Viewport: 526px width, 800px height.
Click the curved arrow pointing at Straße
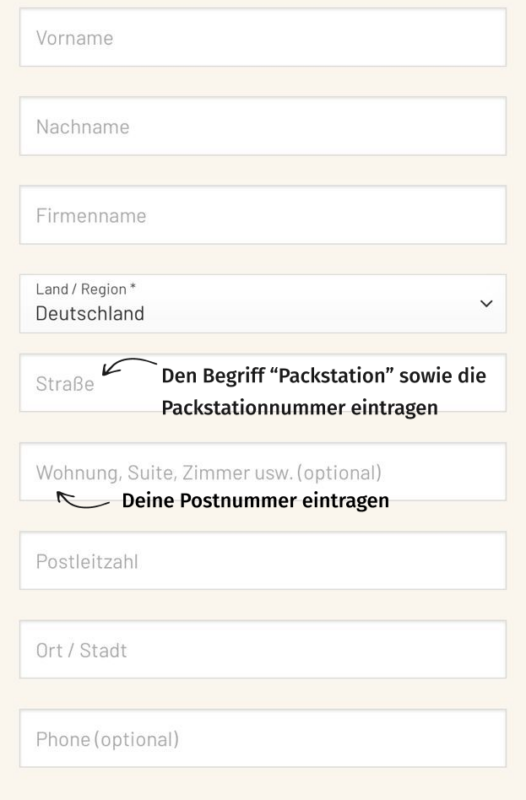[x=130, y=366]
